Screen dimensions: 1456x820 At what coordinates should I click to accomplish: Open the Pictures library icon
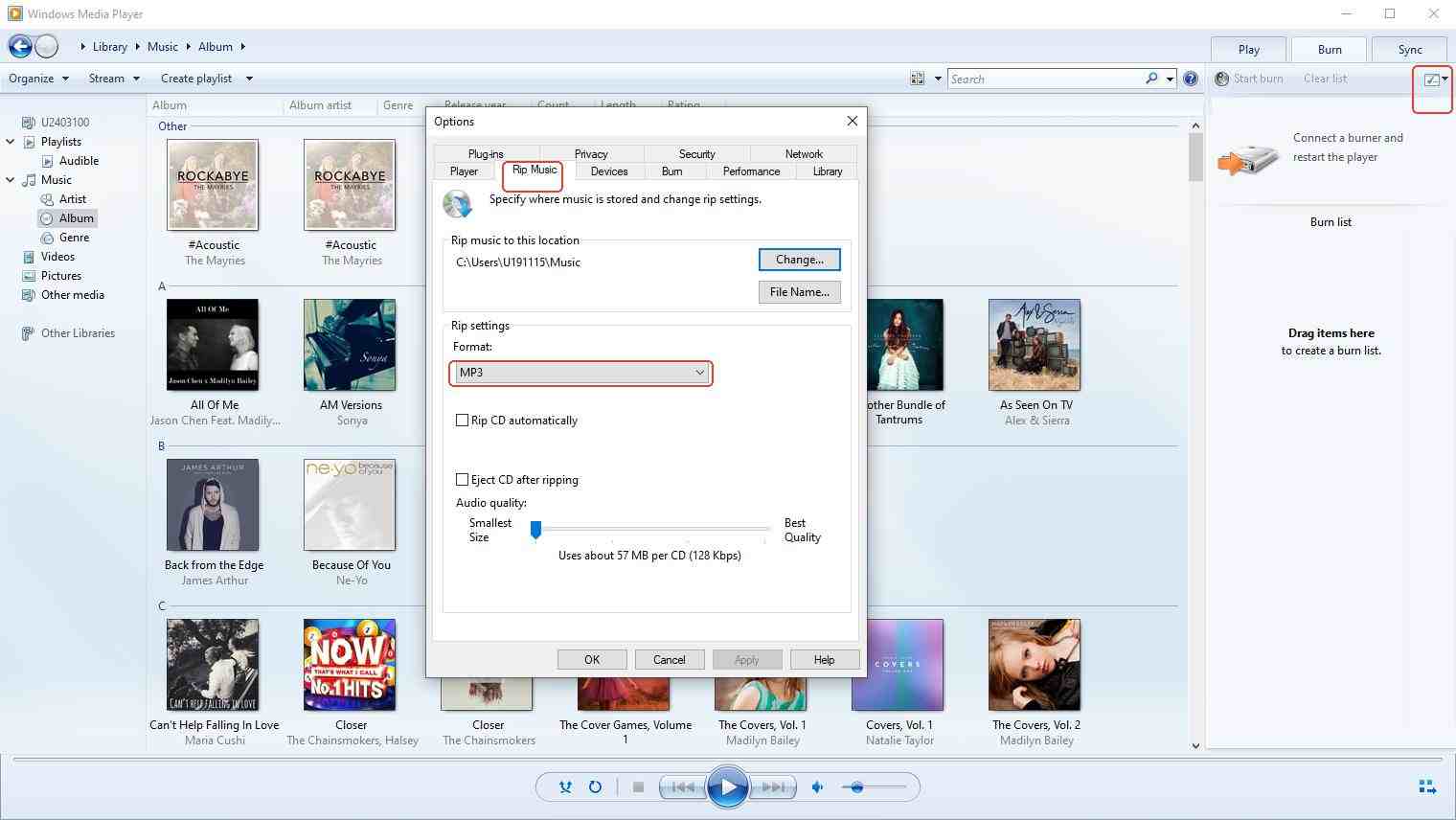click(x=29, y=276)
